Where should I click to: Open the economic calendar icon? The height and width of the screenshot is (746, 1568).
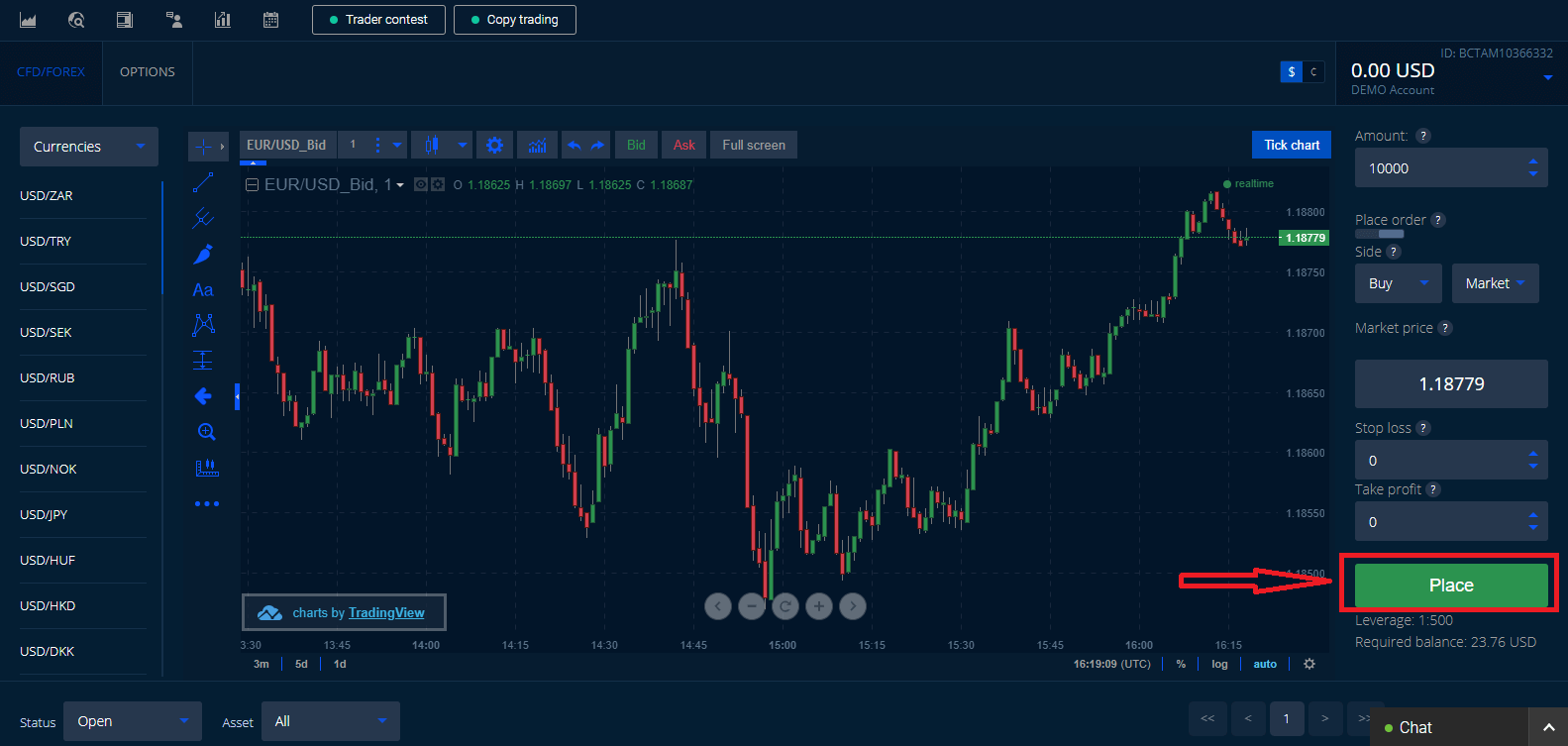[x=270, y=20]
